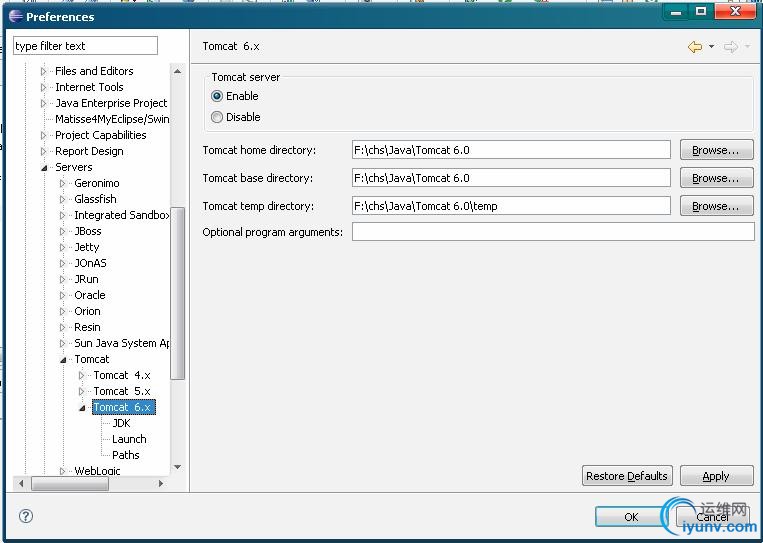Expand the Project Capabilities node
The height and width of the screenshot is (543, 763).
coord(43,136)
